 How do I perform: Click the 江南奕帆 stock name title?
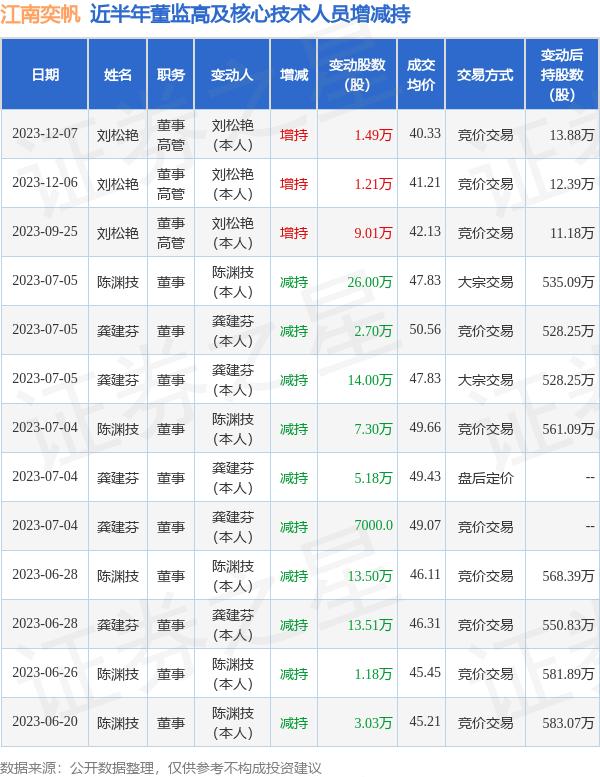coord(40,14)
